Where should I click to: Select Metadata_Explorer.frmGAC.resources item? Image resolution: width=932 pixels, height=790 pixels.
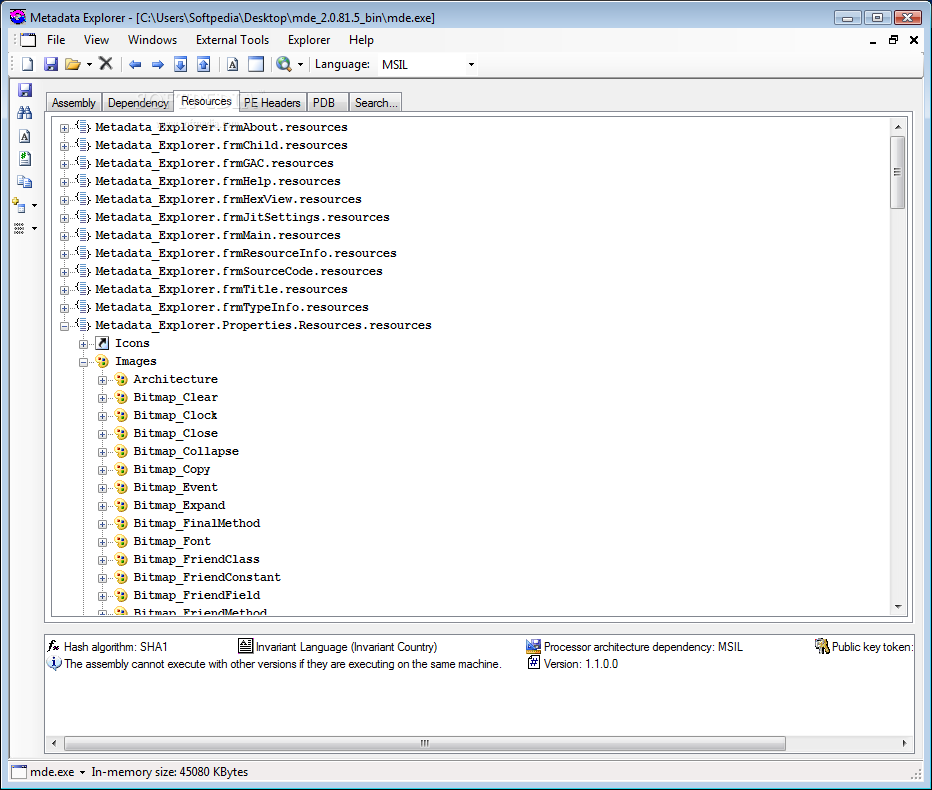click(214, 163)
